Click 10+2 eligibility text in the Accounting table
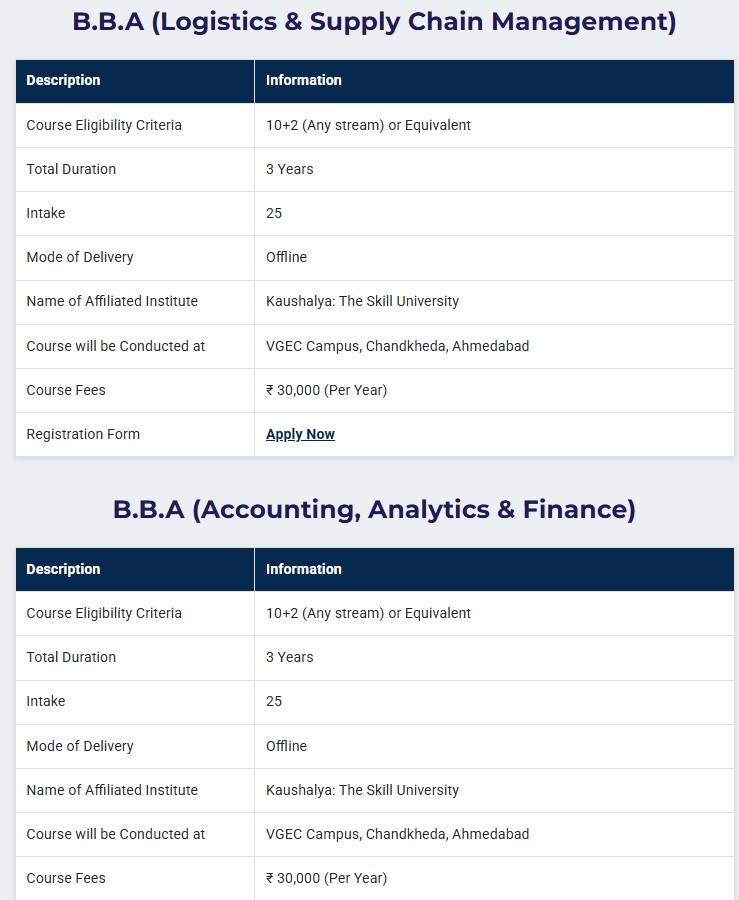The image size is (739, 900). [368, 613]
